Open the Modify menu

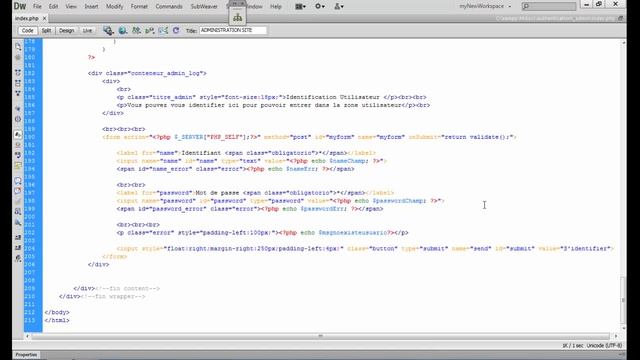coord(115,7)
